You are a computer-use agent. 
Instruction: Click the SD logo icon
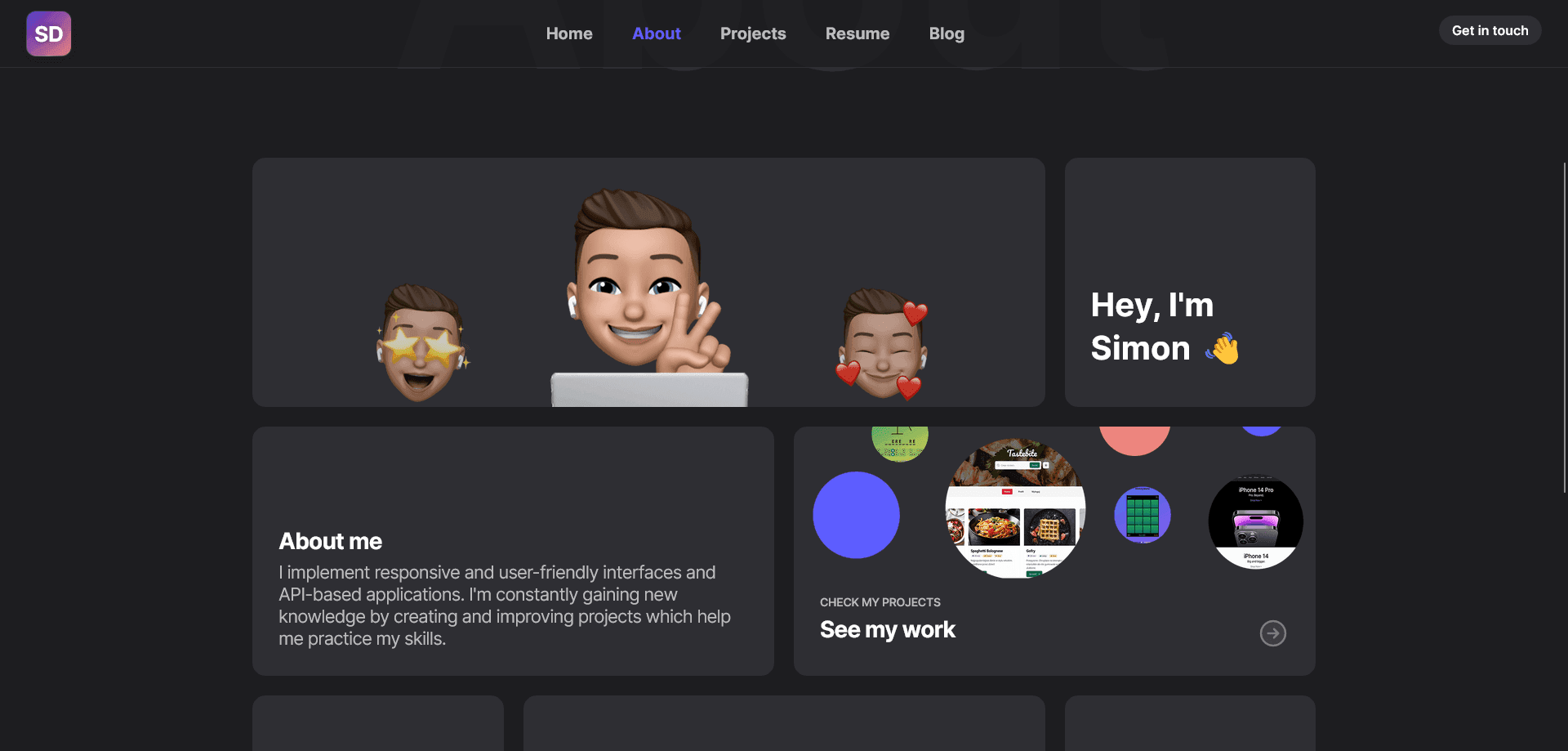pos(48,34)
